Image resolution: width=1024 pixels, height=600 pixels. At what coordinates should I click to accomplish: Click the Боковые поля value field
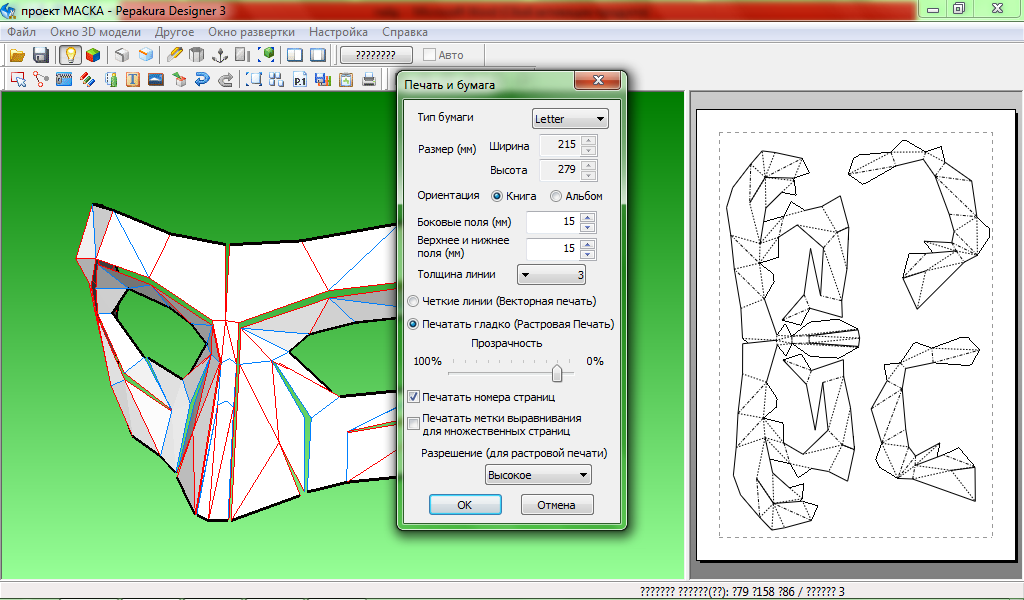(553, 222)
